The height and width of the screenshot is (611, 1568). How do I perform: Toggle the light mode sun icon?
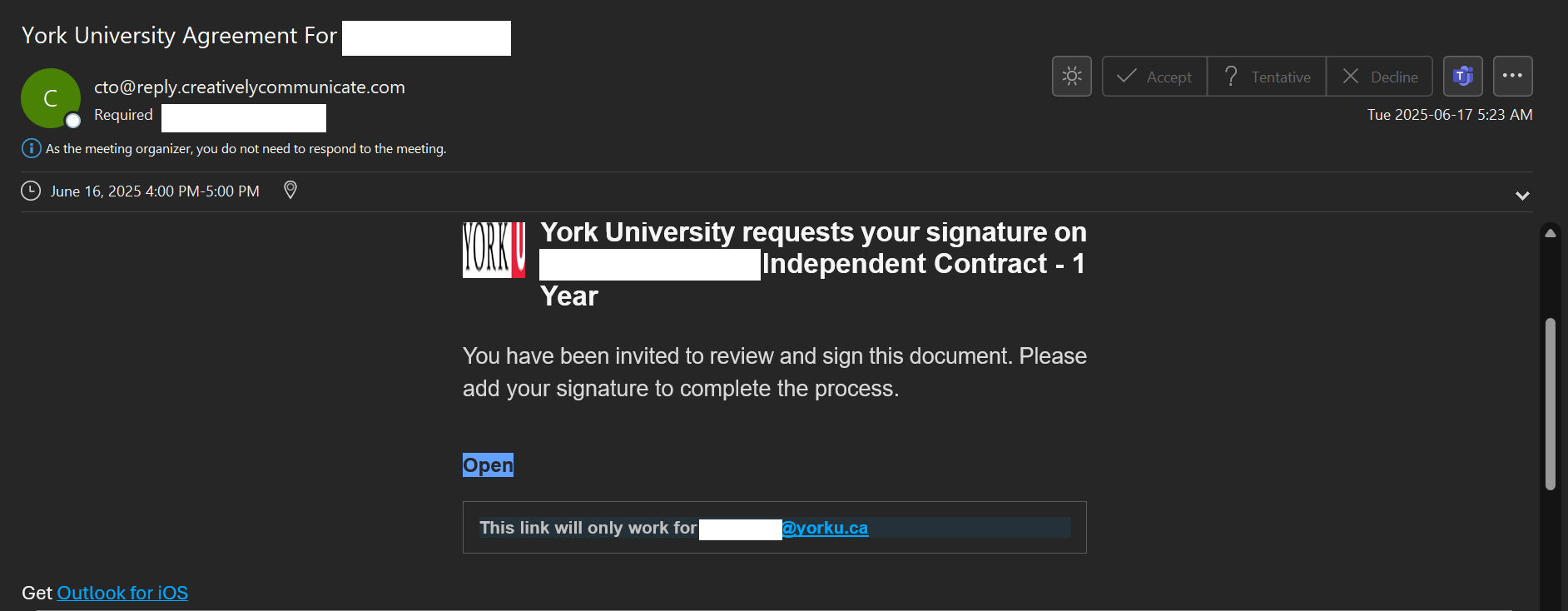pyautogui.click(x=1072, y=77)
